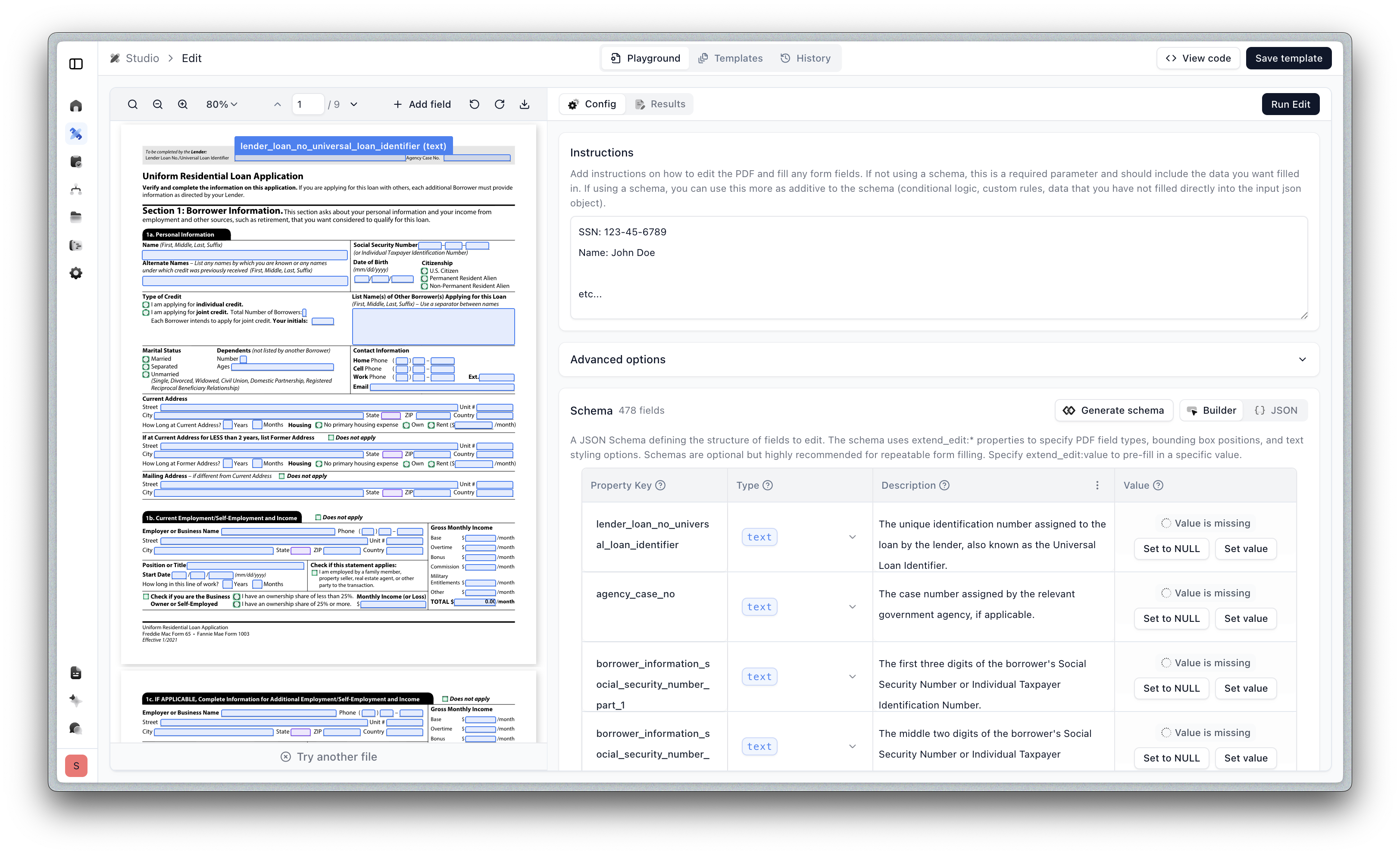
Task: Click the search magnifier in PDF toolbar
Action: [132, 105]
